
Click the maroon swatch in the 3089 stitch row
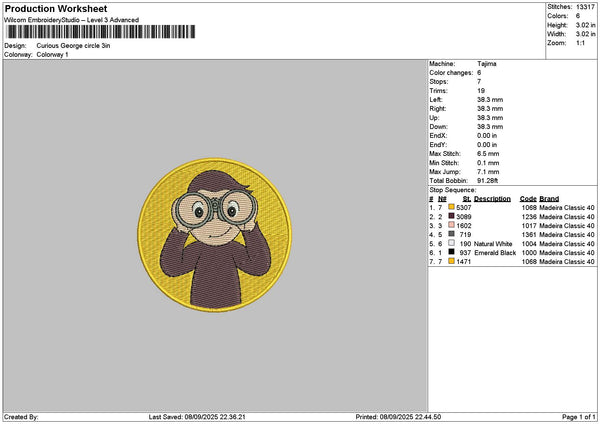451,216
